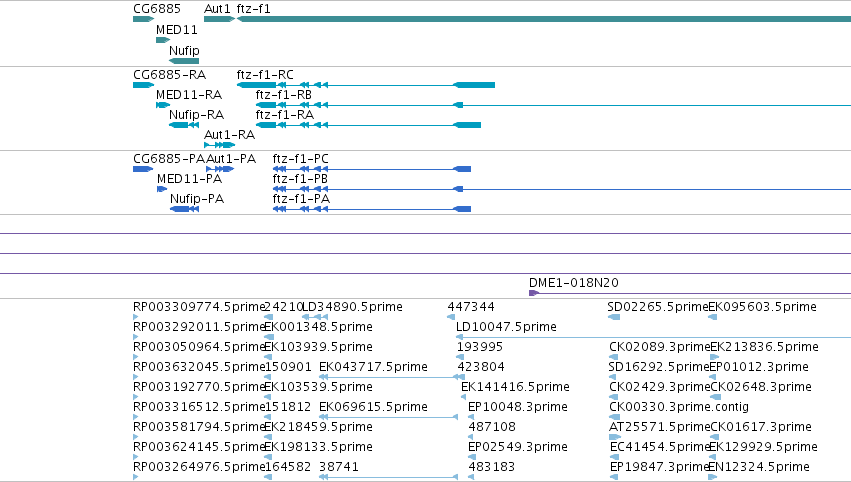
Task: Open the EK198133.5prime EST label
Action: point(318,448)
